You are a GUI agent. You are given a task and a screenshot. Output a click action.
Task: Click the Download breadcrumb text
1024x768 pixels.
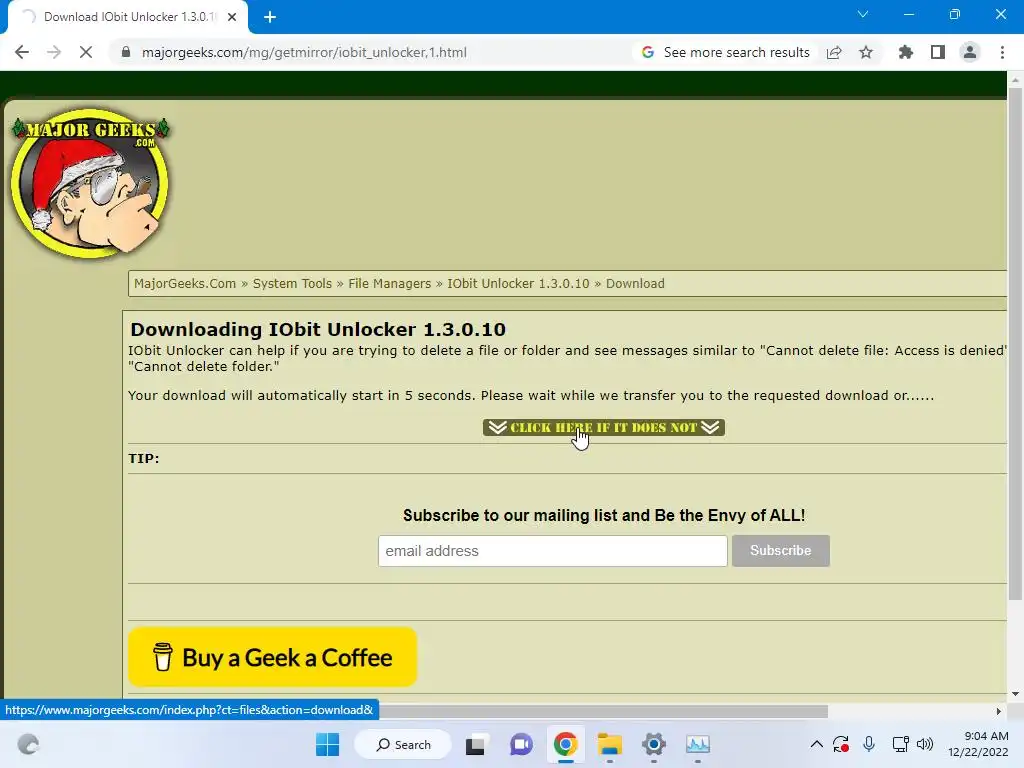635,283
